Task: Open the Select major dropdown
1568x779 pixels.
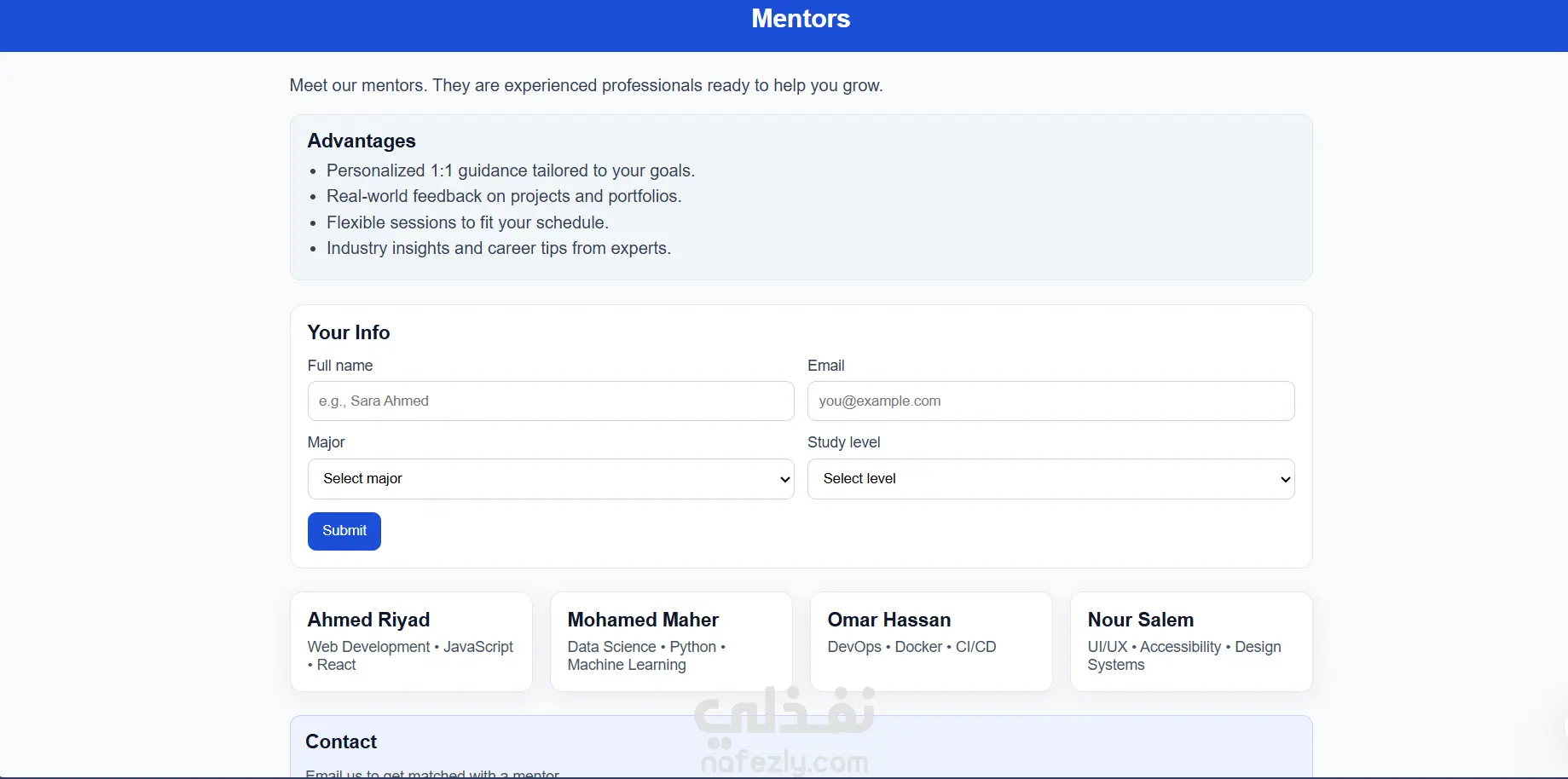Action: [x=551, y=479]
